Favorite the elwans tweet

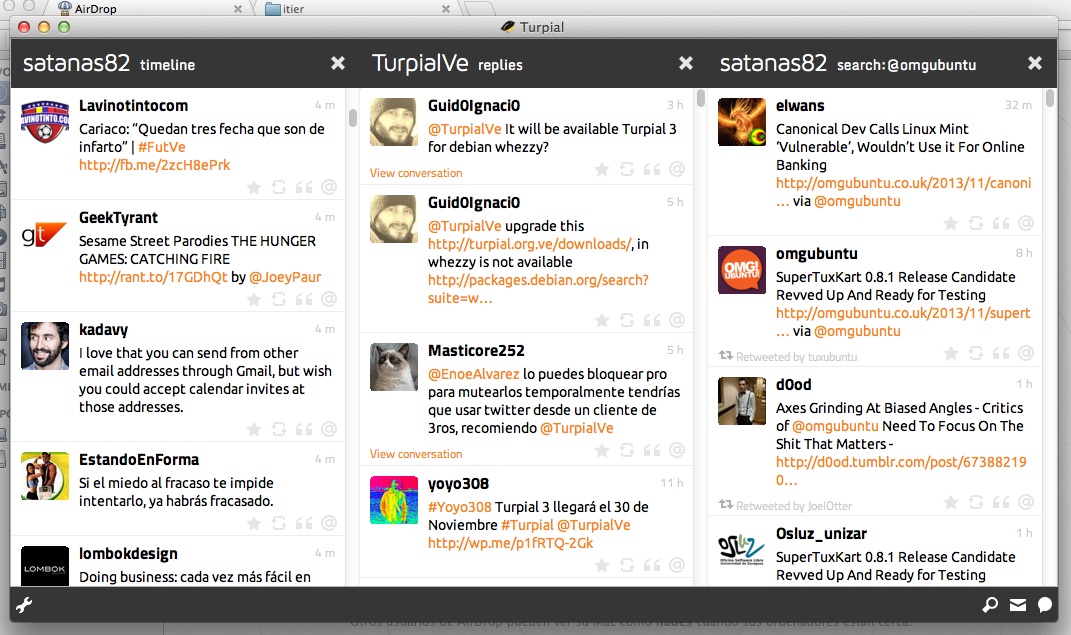pos(951,223)
